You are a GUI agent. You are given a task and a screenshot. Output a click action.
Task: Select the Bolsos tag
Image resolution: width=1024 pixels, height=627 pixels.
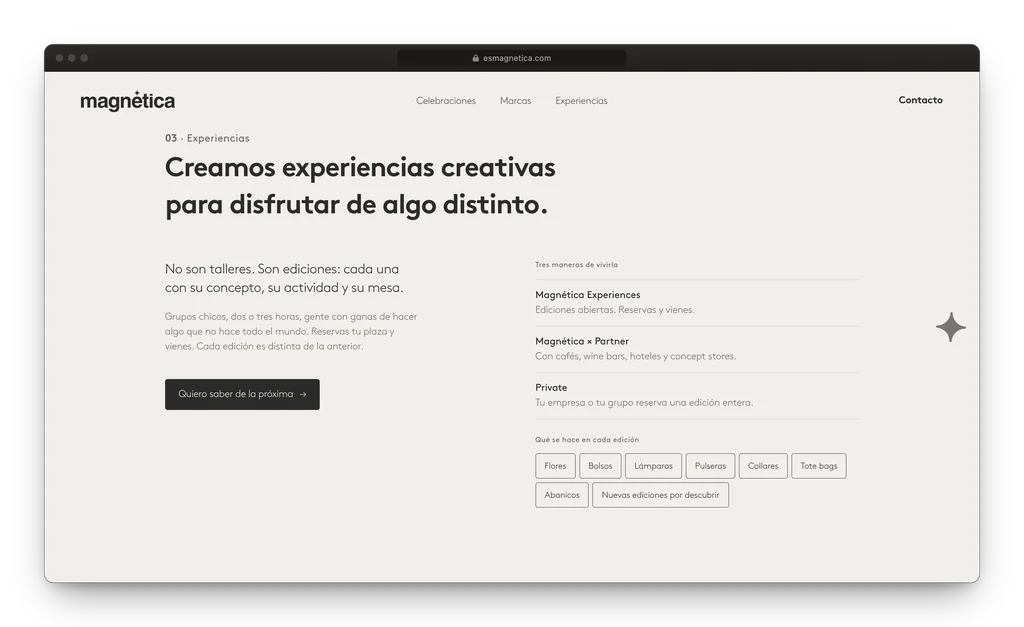point(600,466)
